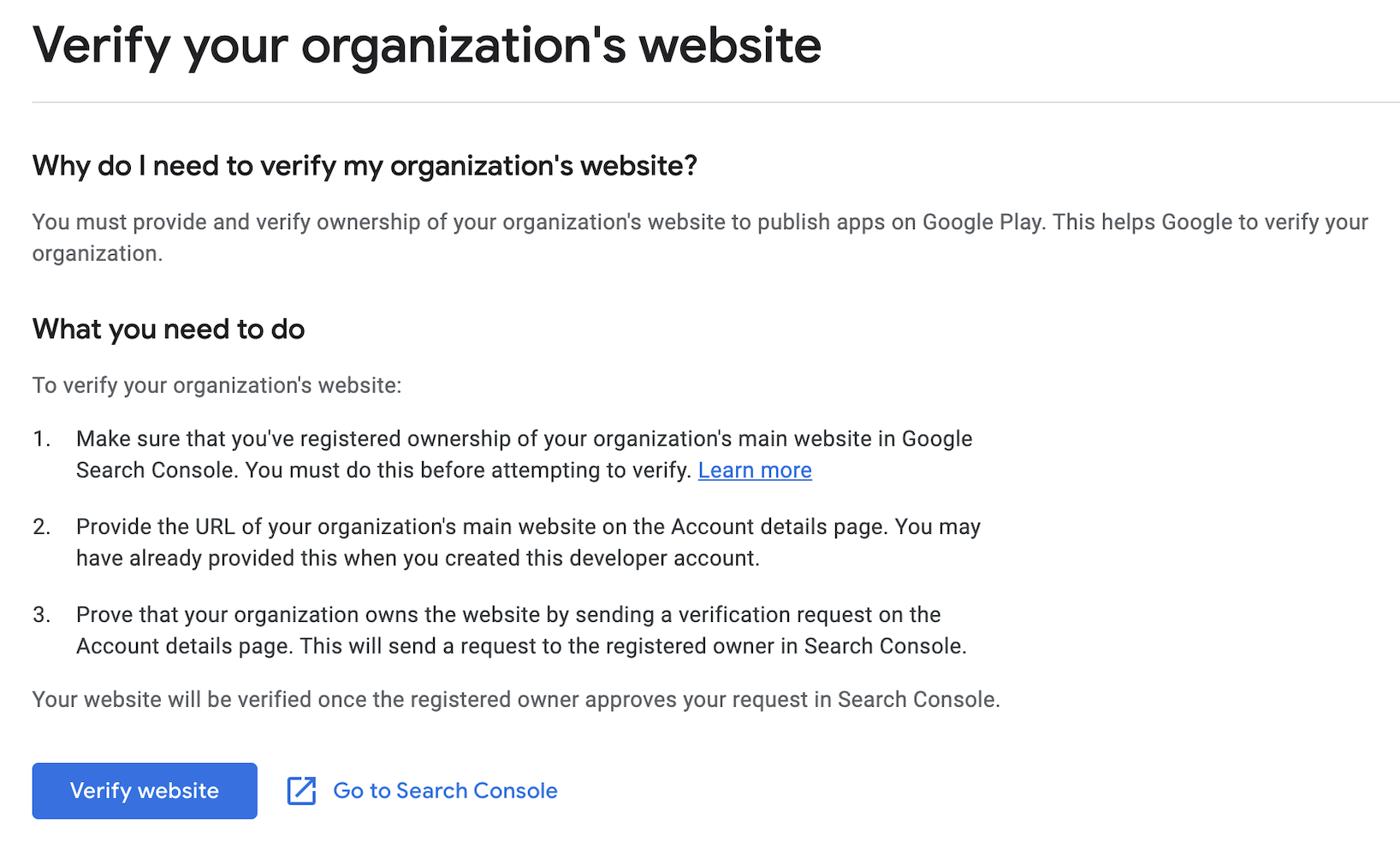The image size is (1400, 847).
Task: Click the external-link icon beside Search Console
Action: (x=301, y=791)
